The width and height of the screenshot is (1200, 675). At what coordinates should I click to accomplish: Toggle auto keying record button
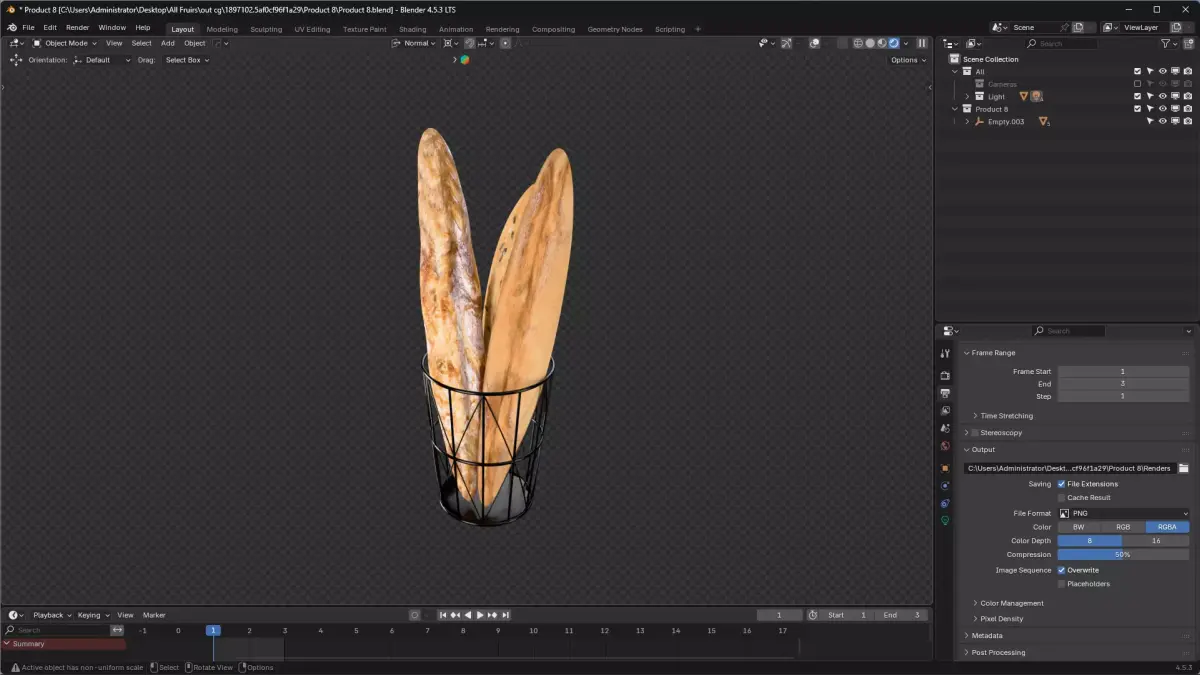coord(415,615)
